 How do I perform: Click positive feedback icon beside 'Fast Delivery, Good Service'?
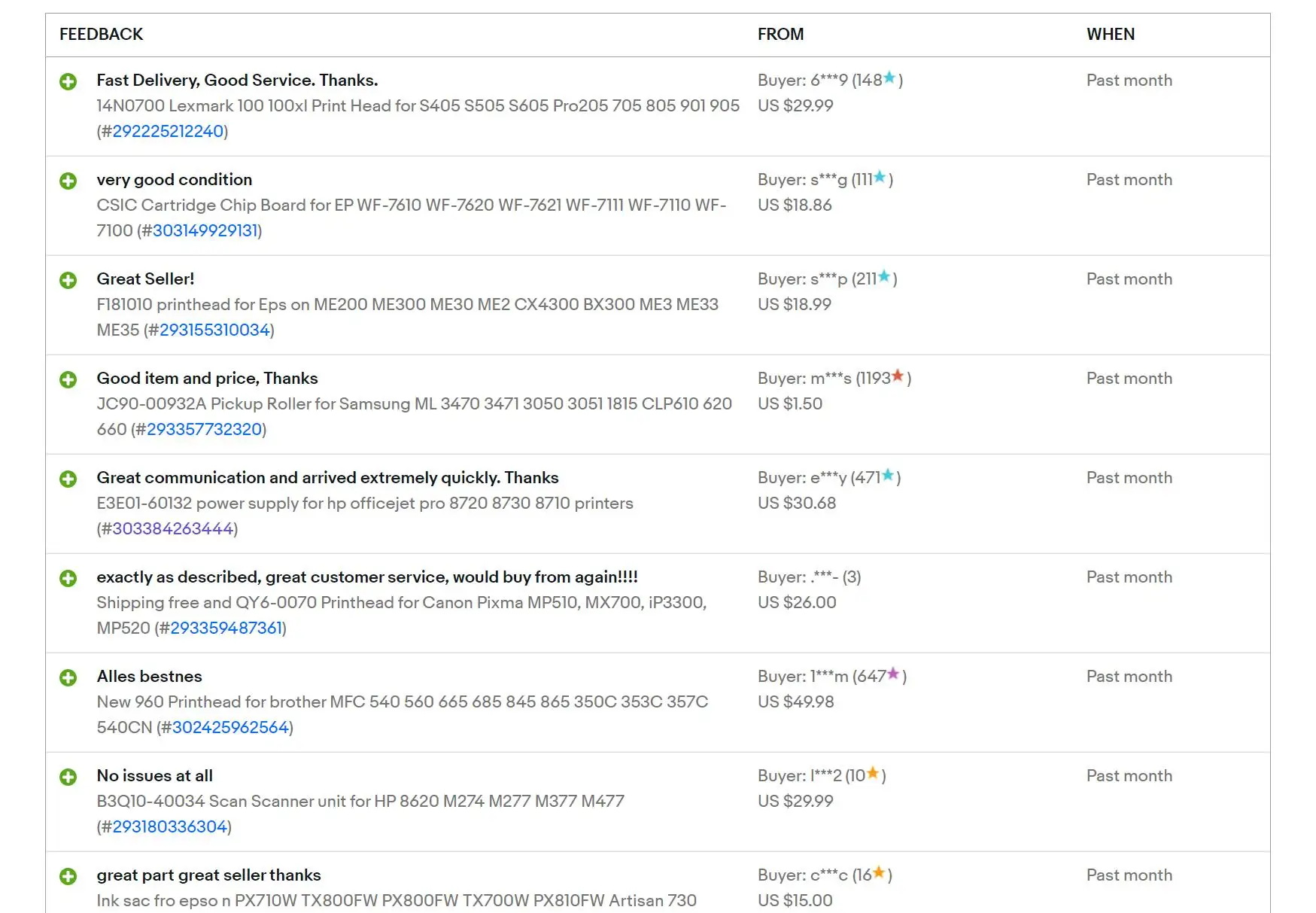68,81
